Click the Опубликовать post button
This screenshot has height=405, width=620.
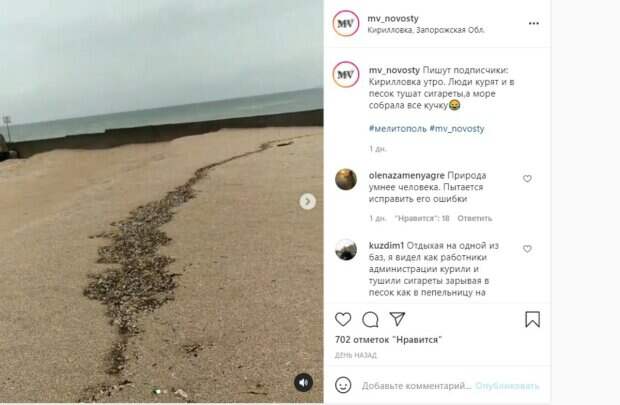507,386
